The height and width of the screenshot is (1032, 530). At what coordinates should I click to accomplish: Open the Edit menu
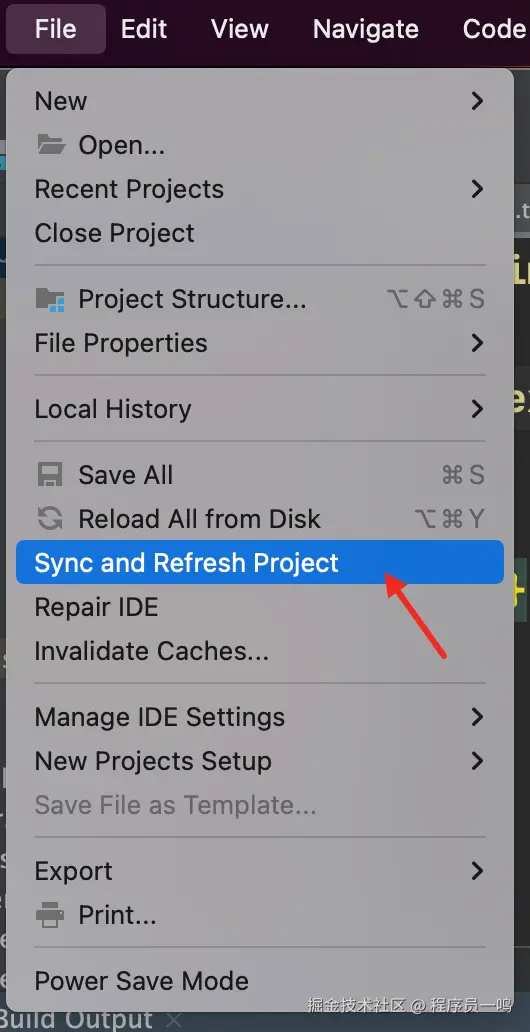144,29
